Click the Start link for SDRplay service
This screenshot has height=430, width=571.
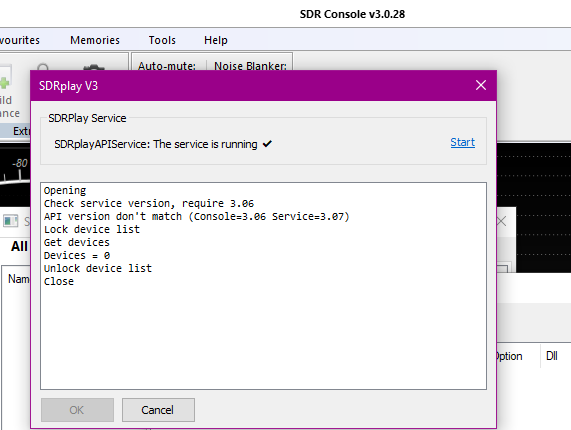462,142
